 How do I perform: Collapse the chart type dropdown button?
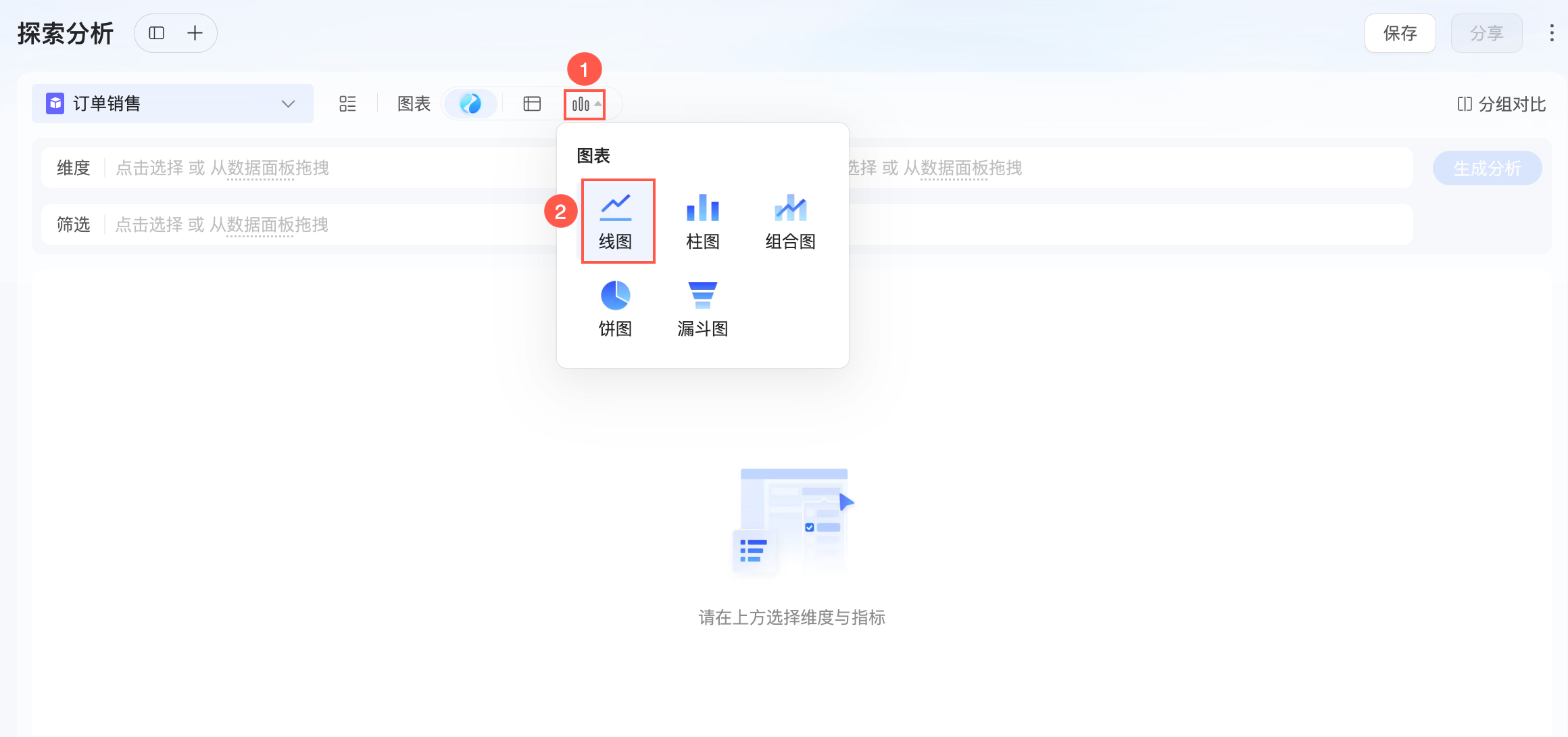pos(585,104)
